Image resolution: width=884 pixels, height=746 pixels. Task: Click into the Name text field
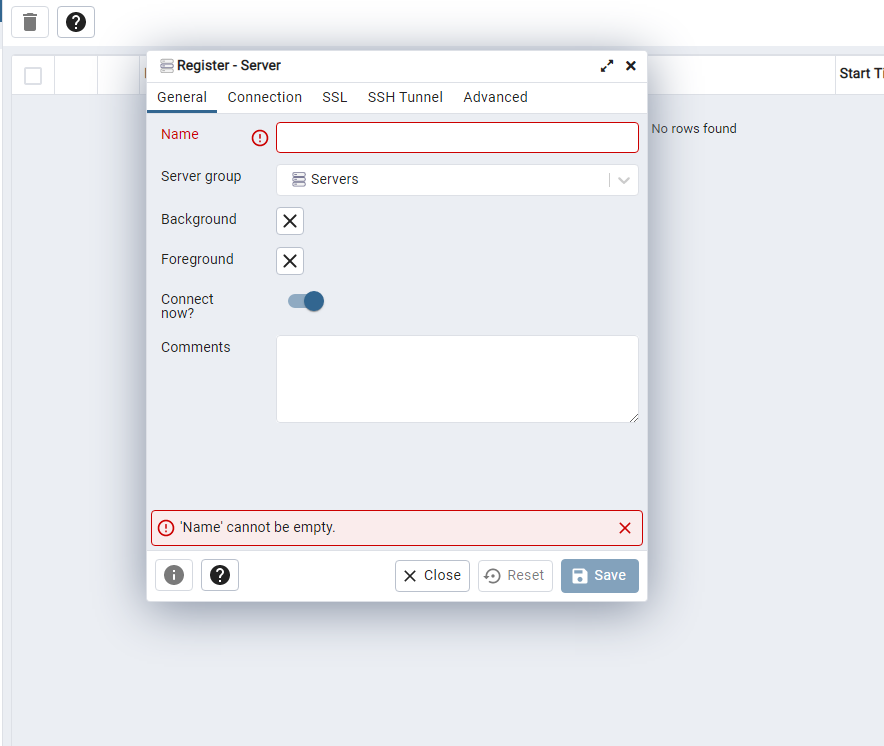click(457, 138)
